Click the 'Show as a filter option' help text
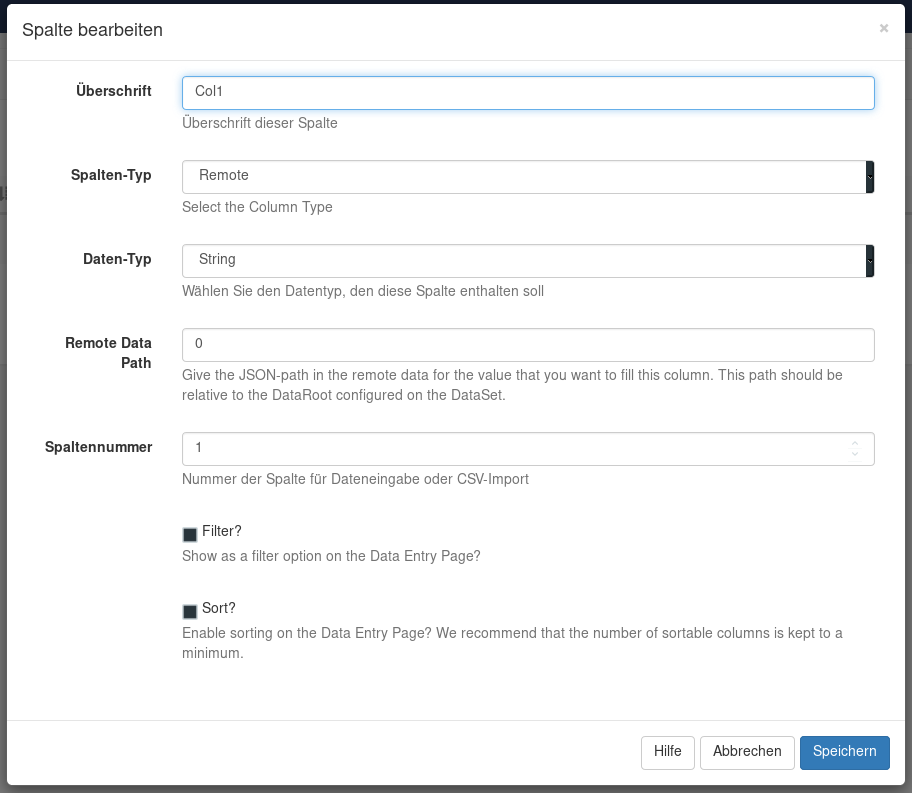The width and height of the screenshot is (912, 793). click(x=332, y=556)
